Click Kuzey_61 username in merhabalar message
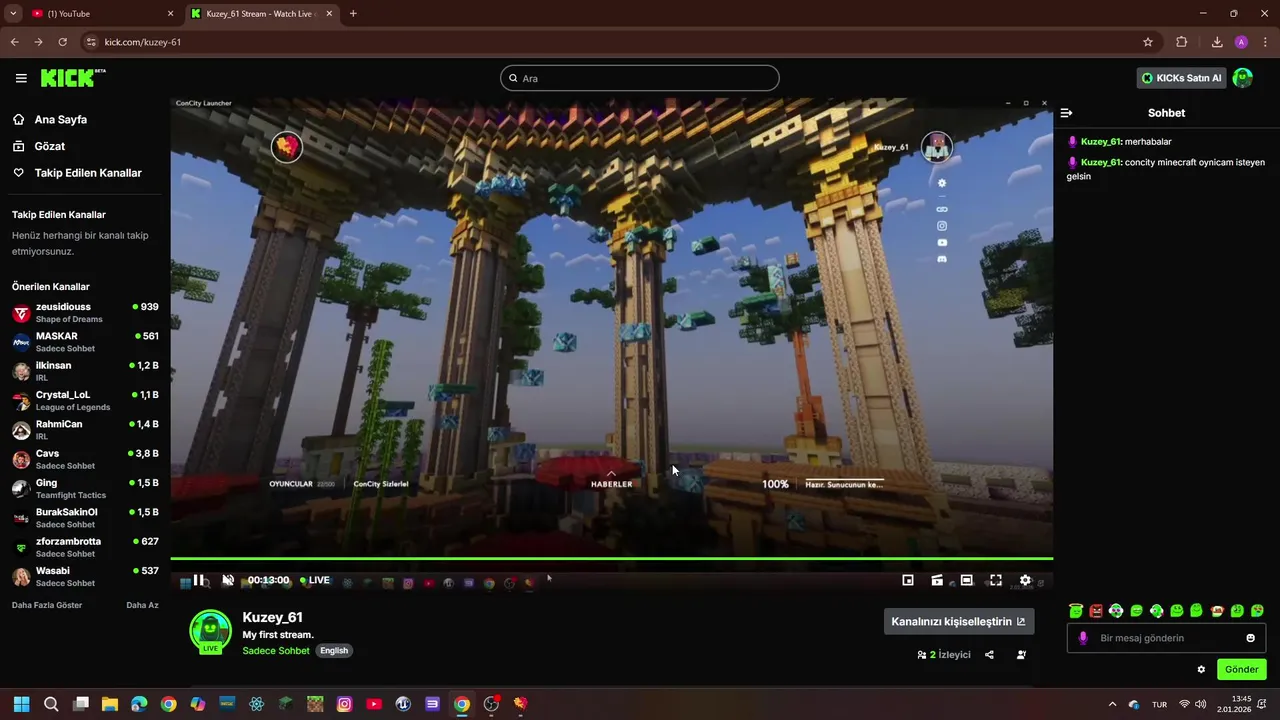Viewport: 1280px width, 720px height. coord(1100,142)
